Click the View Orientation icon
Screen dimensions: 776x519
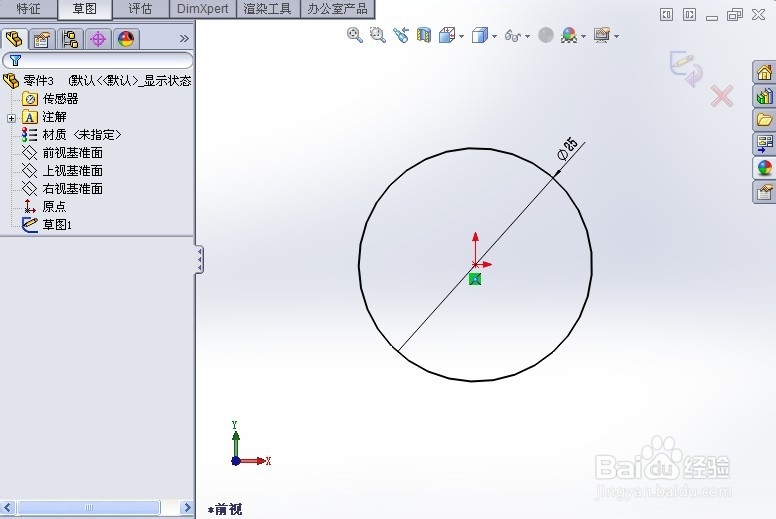click(x=447, y=36)
